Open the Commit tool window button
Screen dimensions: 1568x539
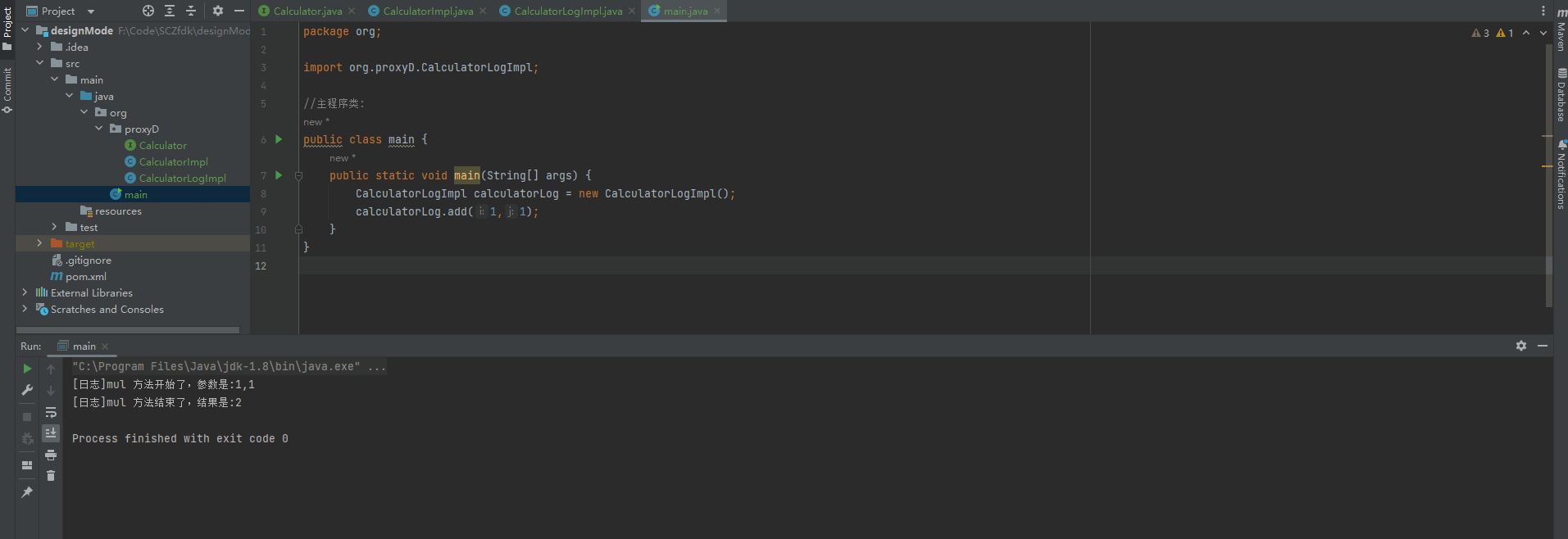point(7,88)
